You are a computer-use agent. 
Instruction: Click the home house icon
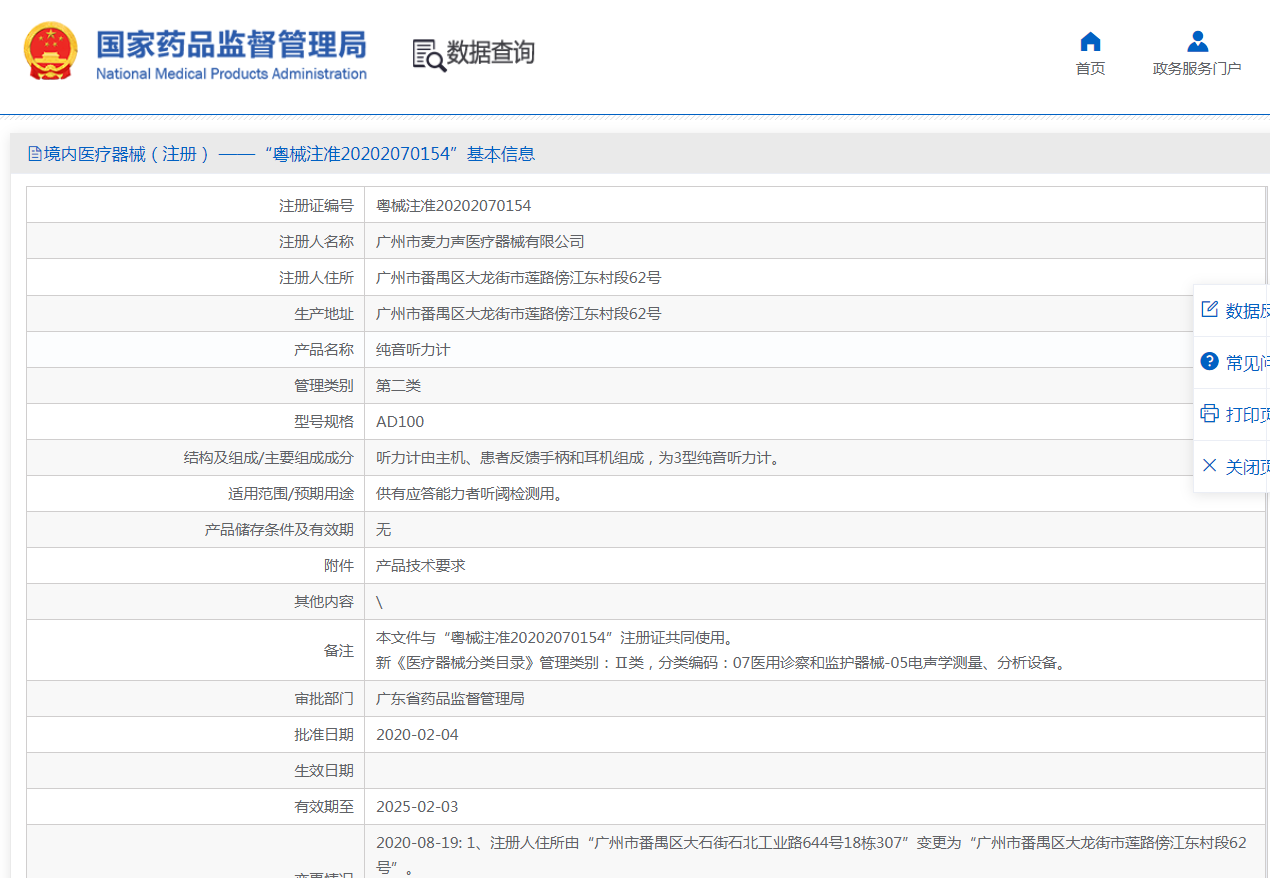coord(1090,42)
